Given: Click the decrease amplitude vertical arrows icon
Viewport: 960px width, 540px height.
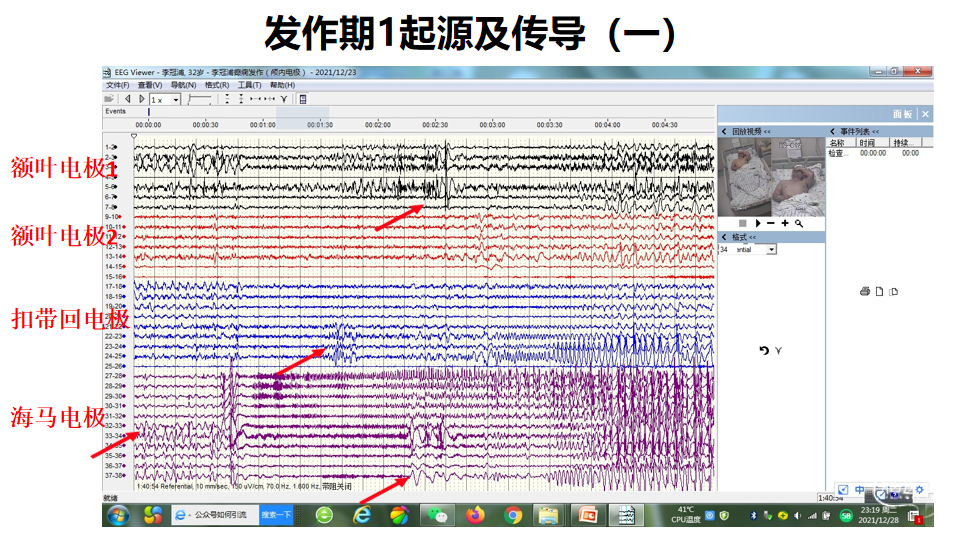Looking at the screenshot, I should (227, 99).
